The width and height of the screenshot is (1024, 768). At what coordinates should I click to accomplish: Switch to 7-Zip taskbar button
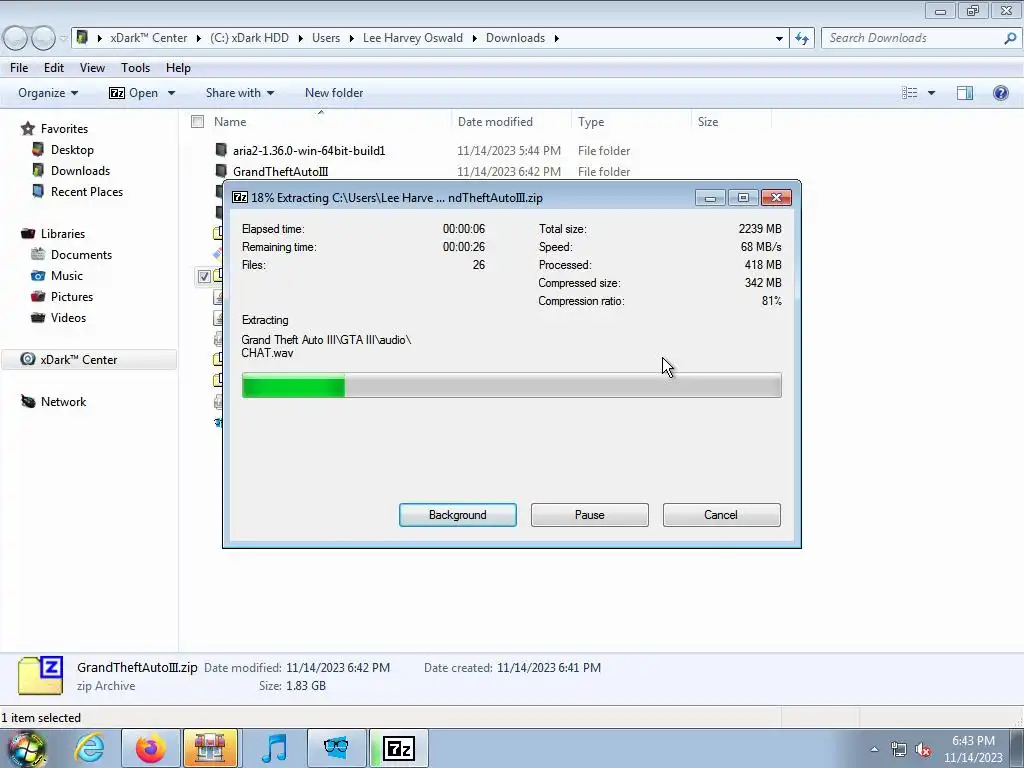tap(399, 748)
